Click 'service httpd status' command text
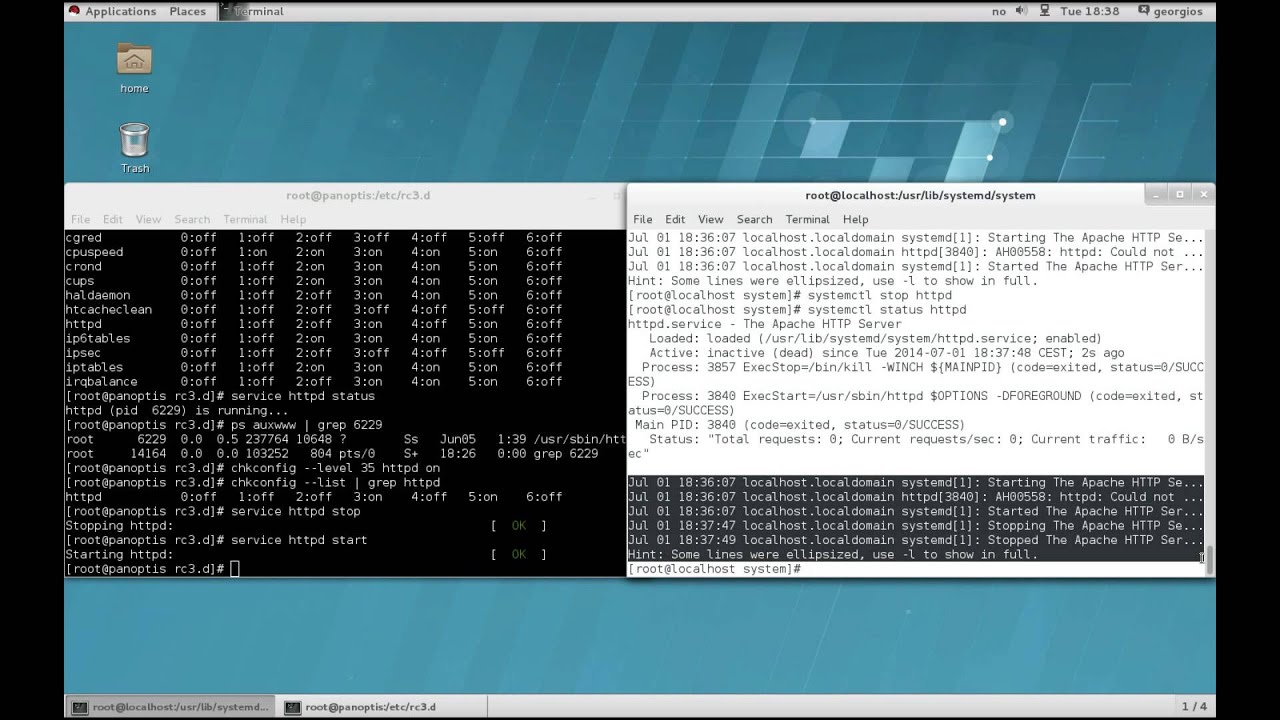Screen dimensions: 1280x720 (303, 396)
